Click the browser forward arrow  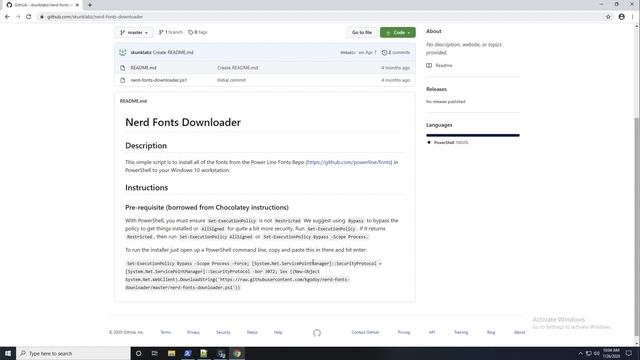click(x=18, y=17)
